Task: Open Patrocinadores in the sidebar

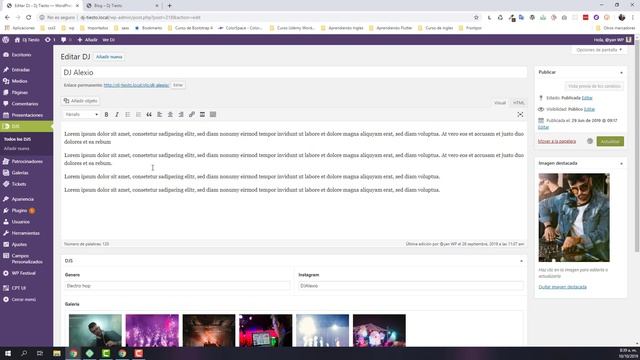Action: pos(27,162)
